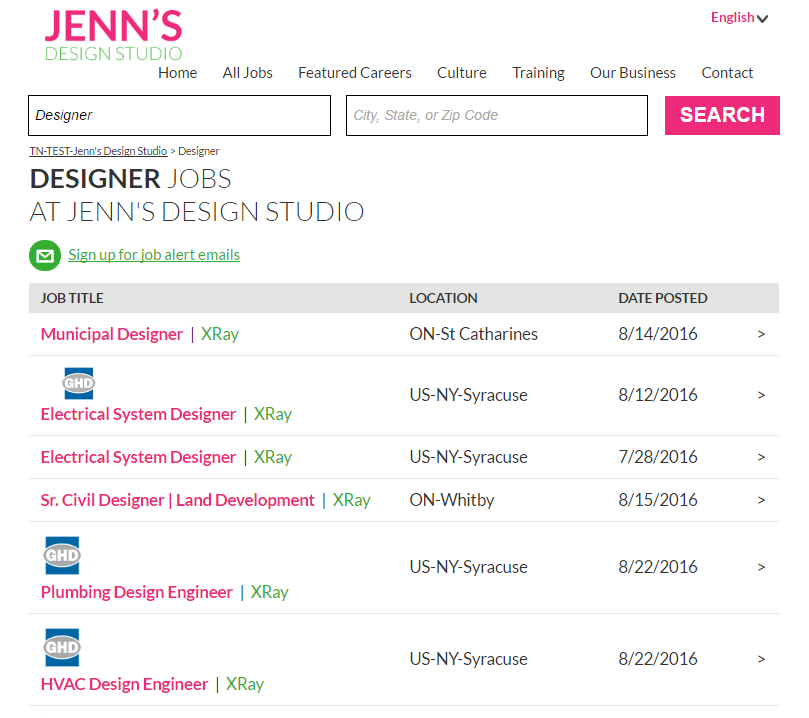Select Contact in the navigation bar
Screen dimensions: 809x718
click(727, 73)
